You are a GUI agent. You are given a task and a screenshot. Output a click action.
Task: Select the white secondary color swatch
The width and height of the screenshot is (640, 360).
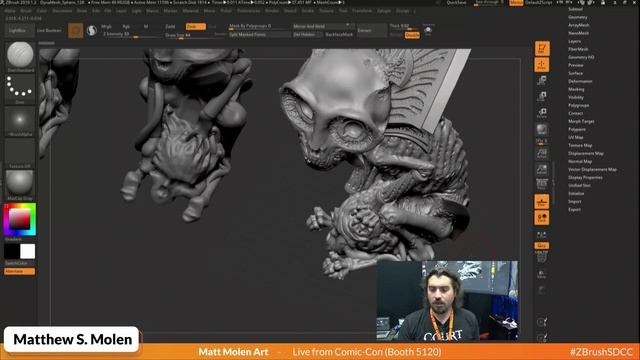[x=28, y=251]
